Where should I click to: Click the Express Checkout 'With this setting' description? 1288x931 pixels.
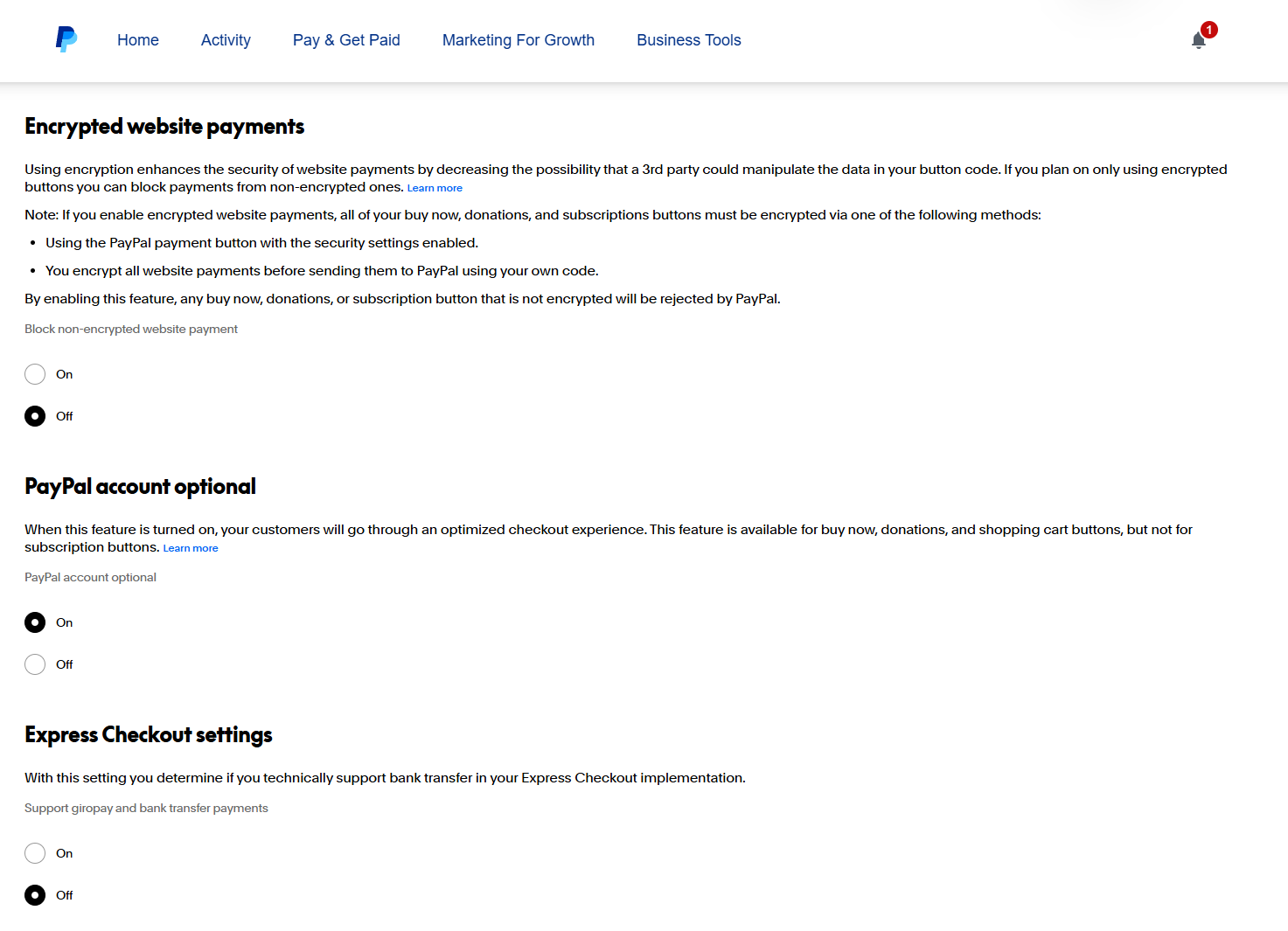click(385, 778)
